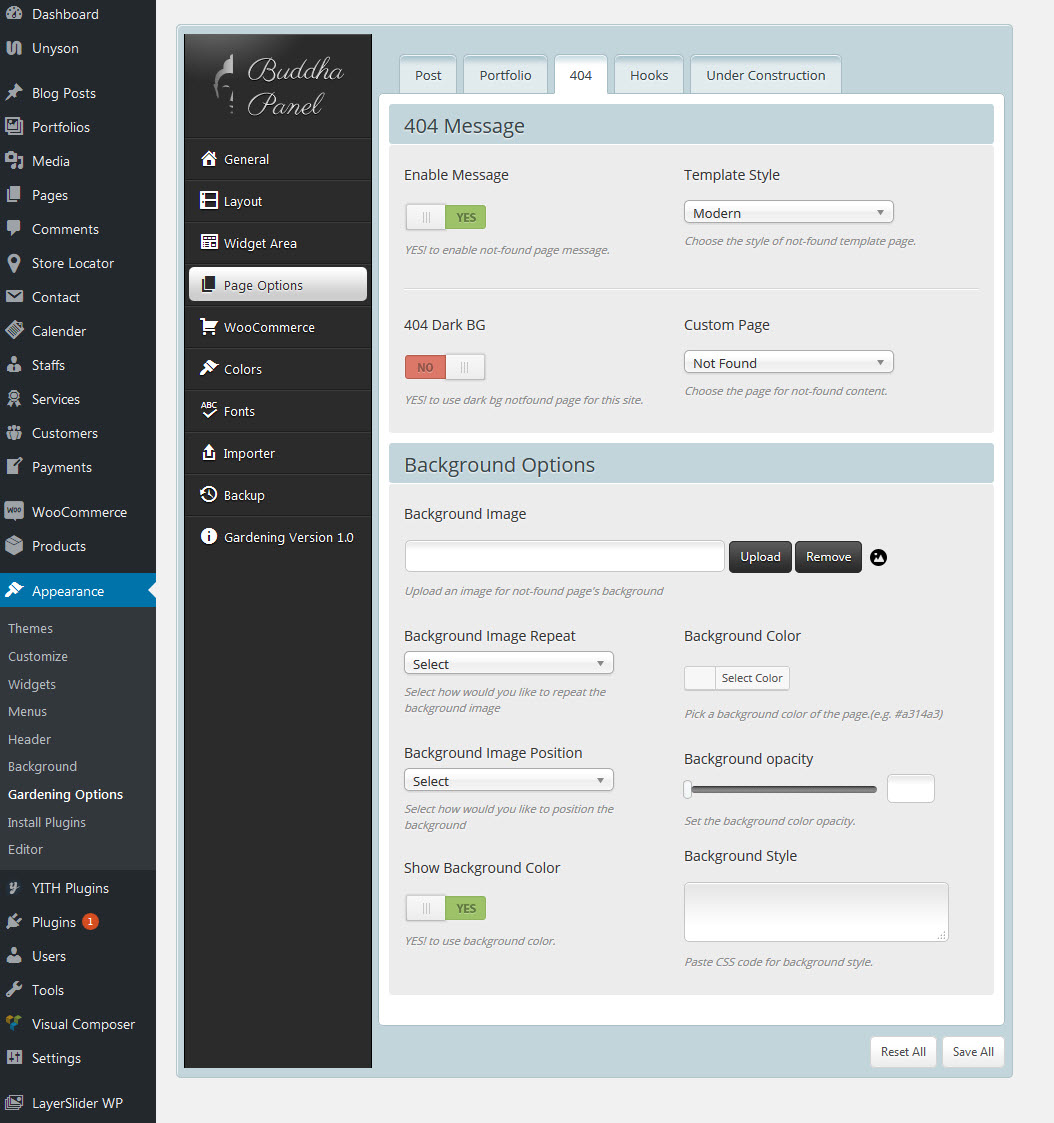The height and width of the screenshot is (1123, 1054).
Task: Toggle the Show Background Color switch
Action: pos(445,908)
